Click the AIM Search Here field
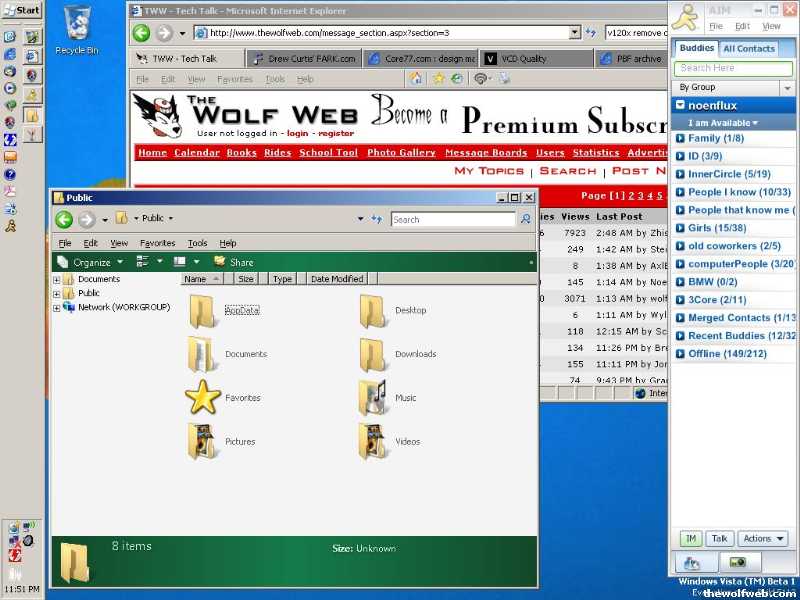800x600 pixels. (x=734, y=68)
